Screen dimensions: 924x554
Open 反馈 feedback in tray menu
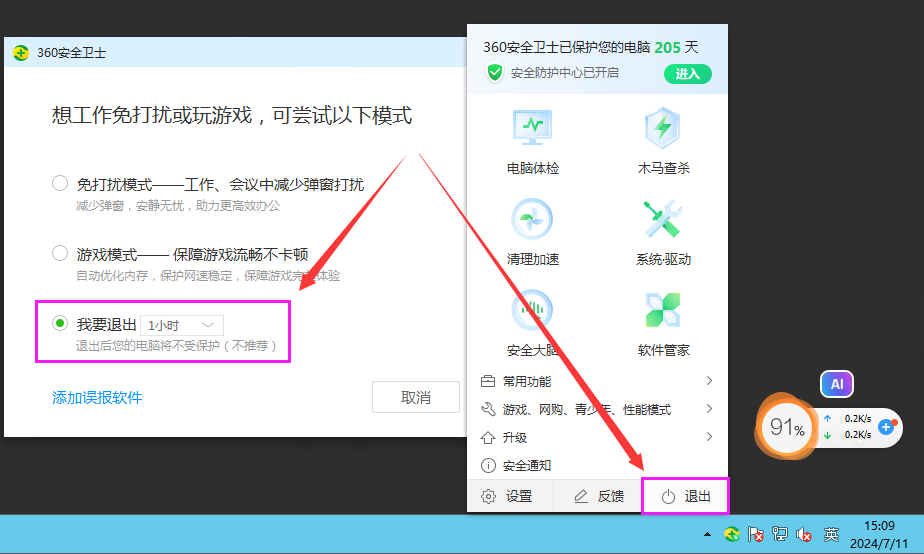tap(599, 496)
